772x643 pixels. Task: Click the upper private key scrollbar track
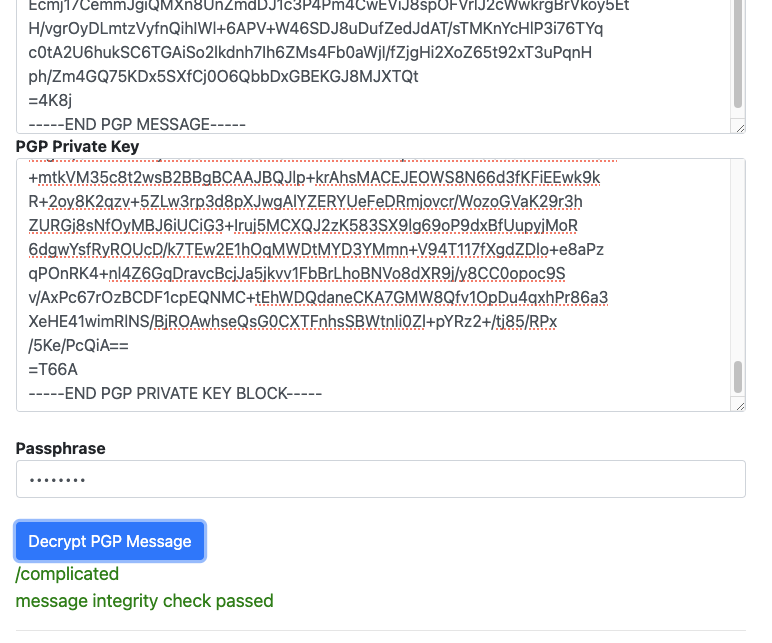click(x=739, y=250)
